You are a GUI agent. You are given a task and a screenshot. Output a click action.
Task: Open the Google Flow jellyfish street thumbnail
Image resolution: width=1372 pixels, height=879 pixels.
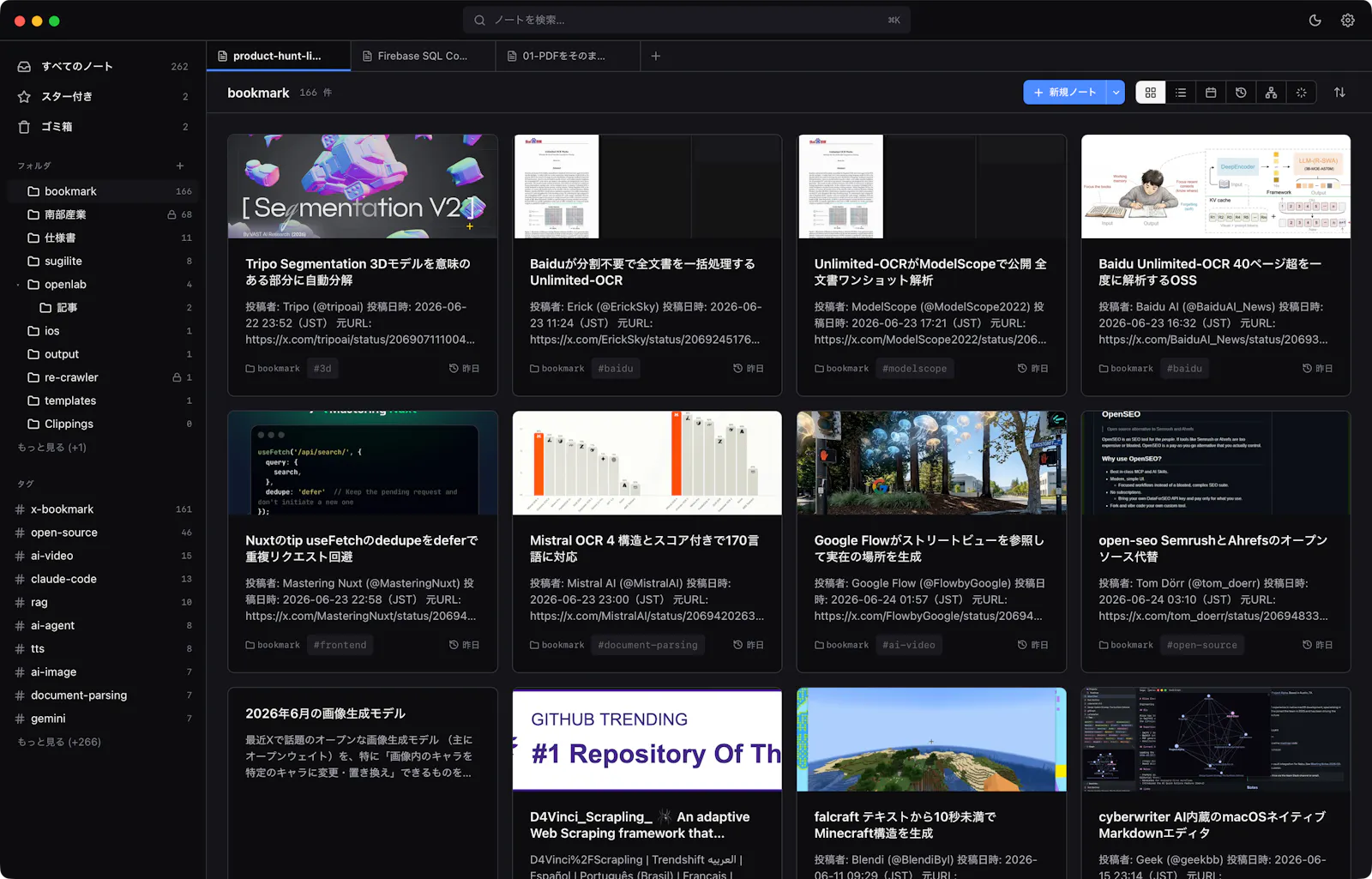(931, 463)
